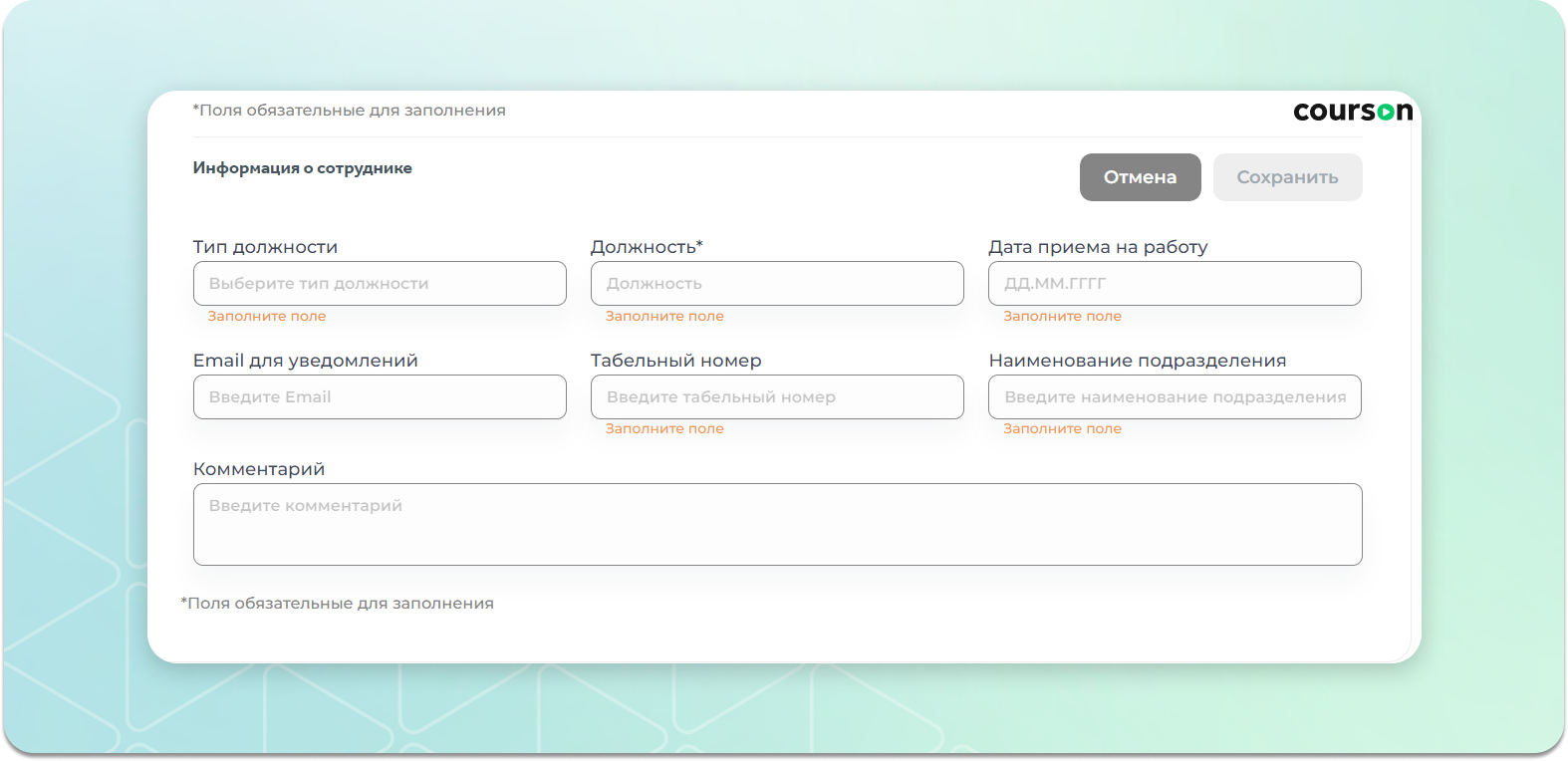Click the Дата приема на работу date field
The width and height of the screenshot is (1568, 761).
tap(1175, 284)
